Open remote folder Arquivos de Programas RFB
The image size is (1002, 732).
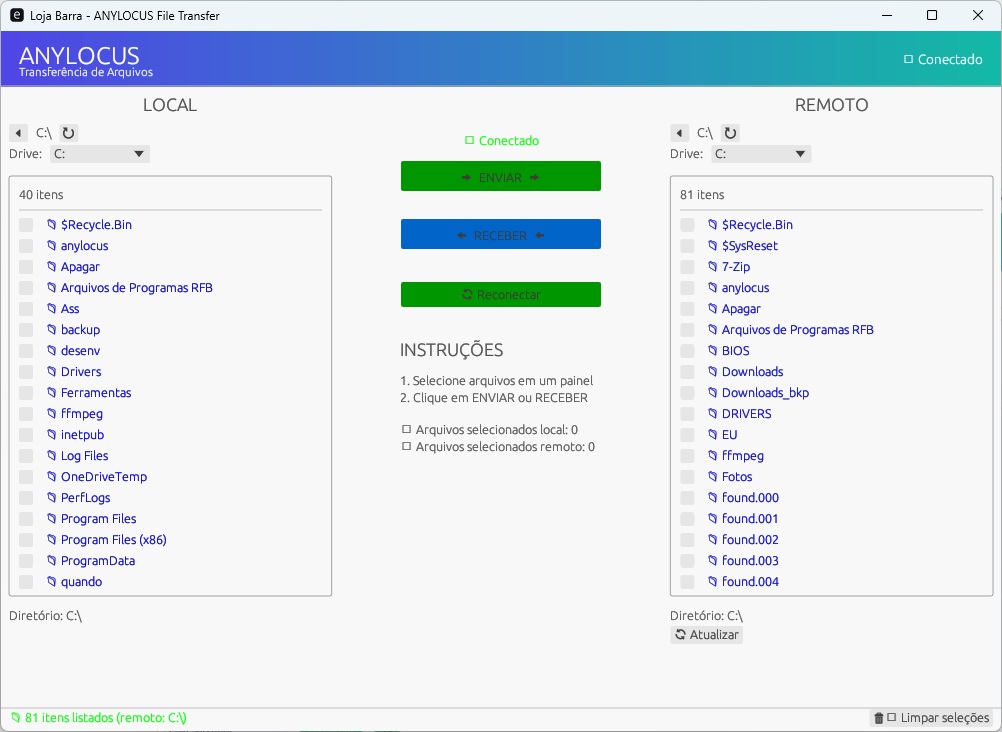pos(798,329)
